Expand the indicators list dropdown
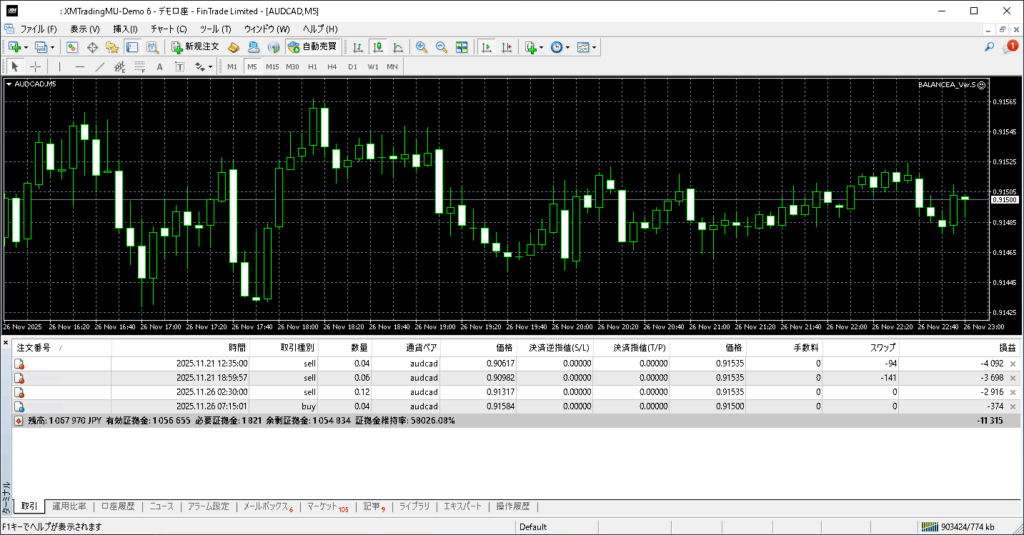The height and width of the screenshot is (535, 1024). pos(541,47)
